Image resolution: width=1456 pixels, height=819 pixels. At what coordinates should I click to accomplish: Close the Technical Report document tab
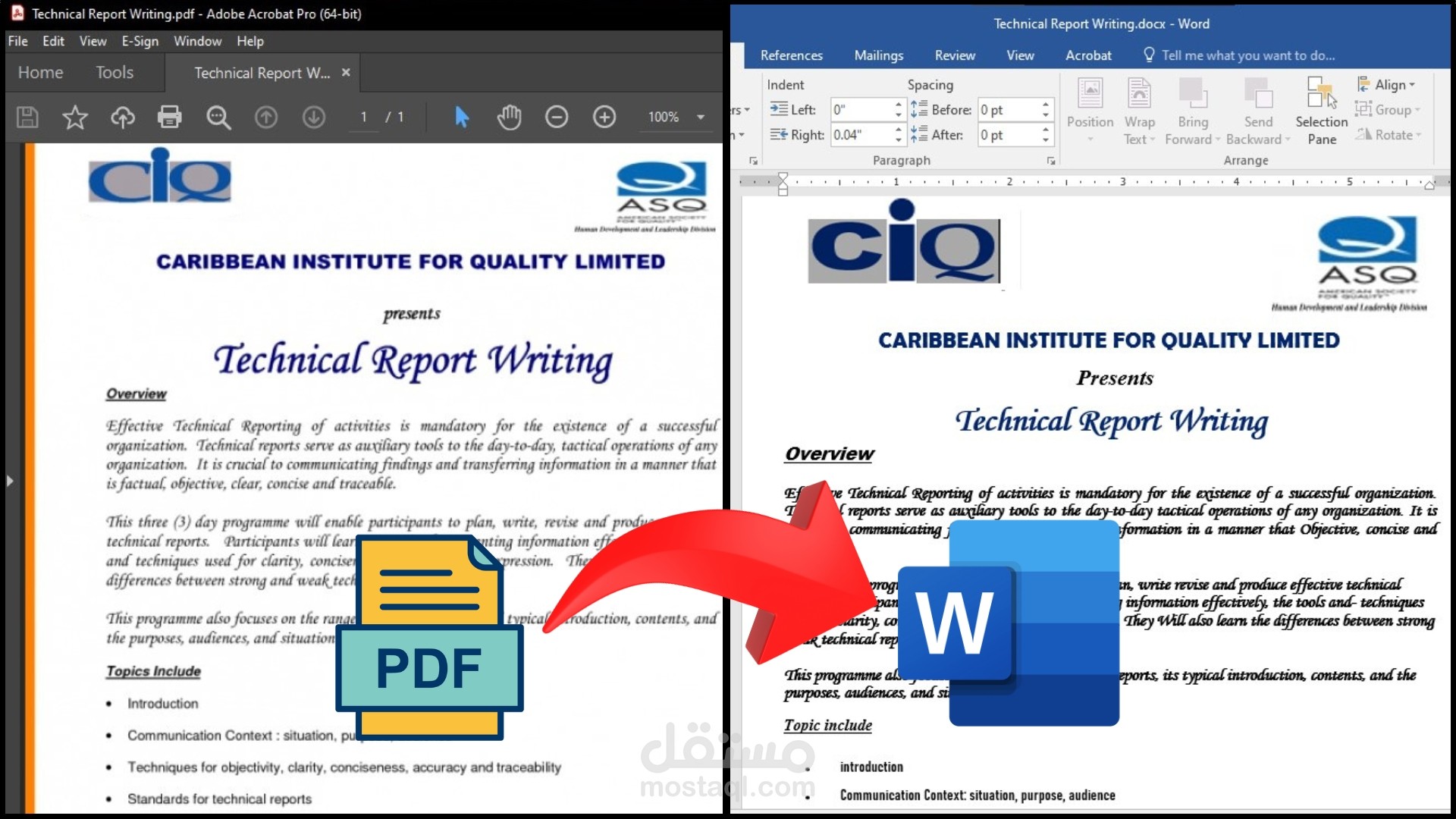[x=346, y=72]
